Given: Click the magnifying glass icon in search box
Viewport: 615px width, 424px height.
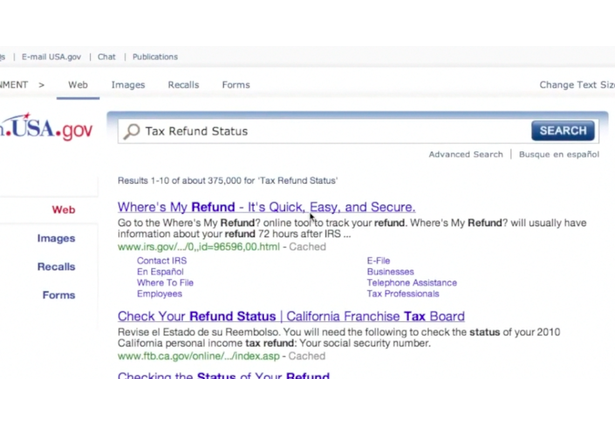Looking at the screenshot, I should pos(131,131).
